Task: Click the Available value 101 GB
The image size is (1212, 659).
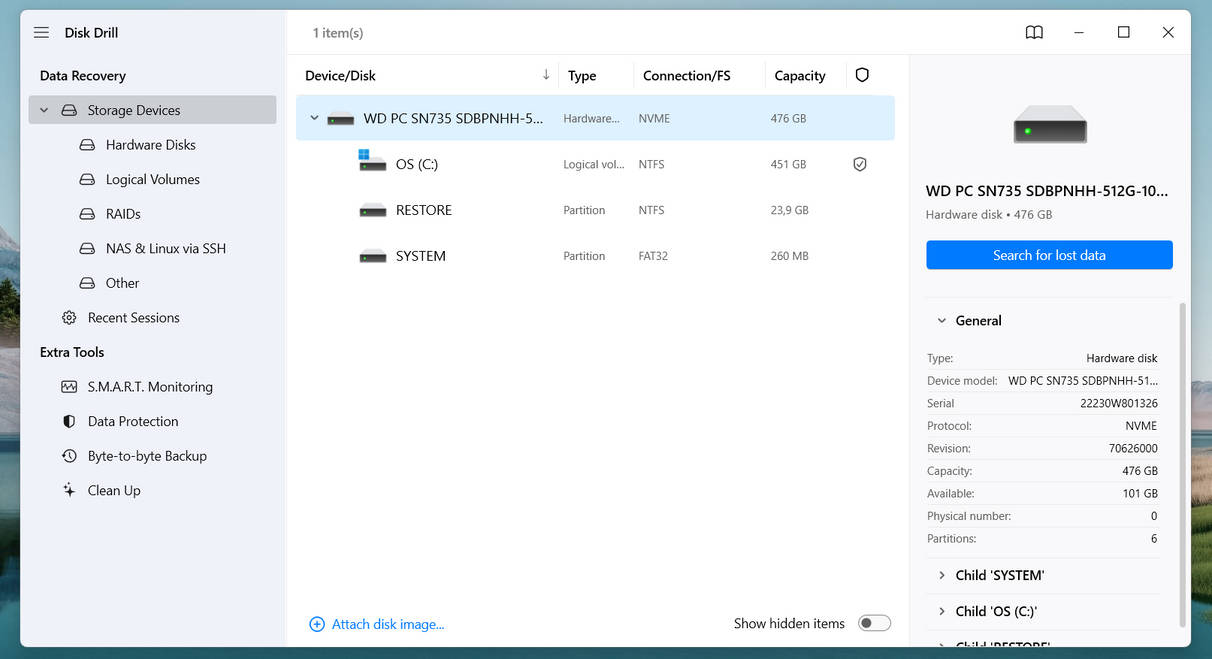Action: [x=1140, y=494]
